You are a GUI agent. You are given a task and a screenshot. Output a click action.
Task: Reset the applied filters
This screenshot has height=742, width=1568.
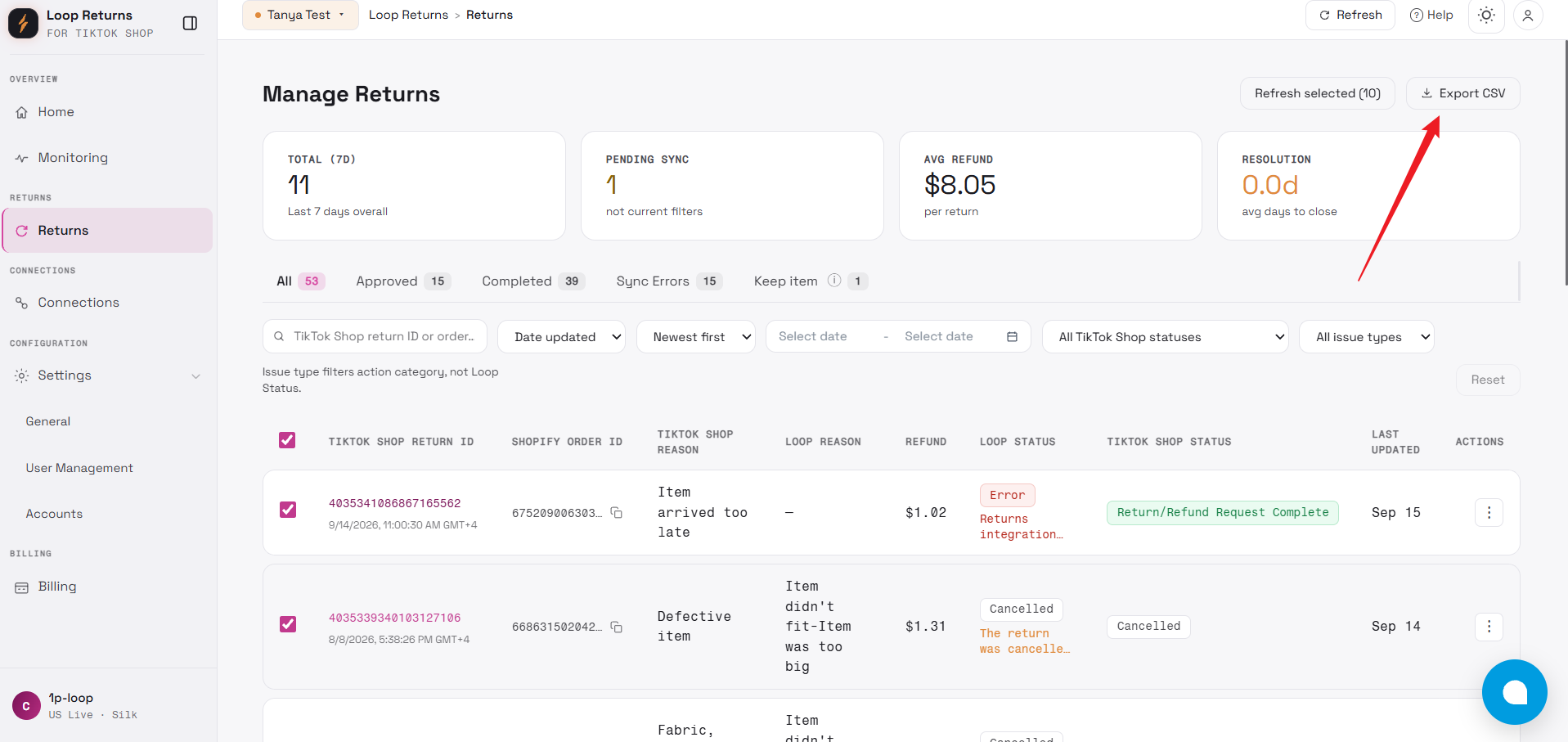click(1487, 380)
